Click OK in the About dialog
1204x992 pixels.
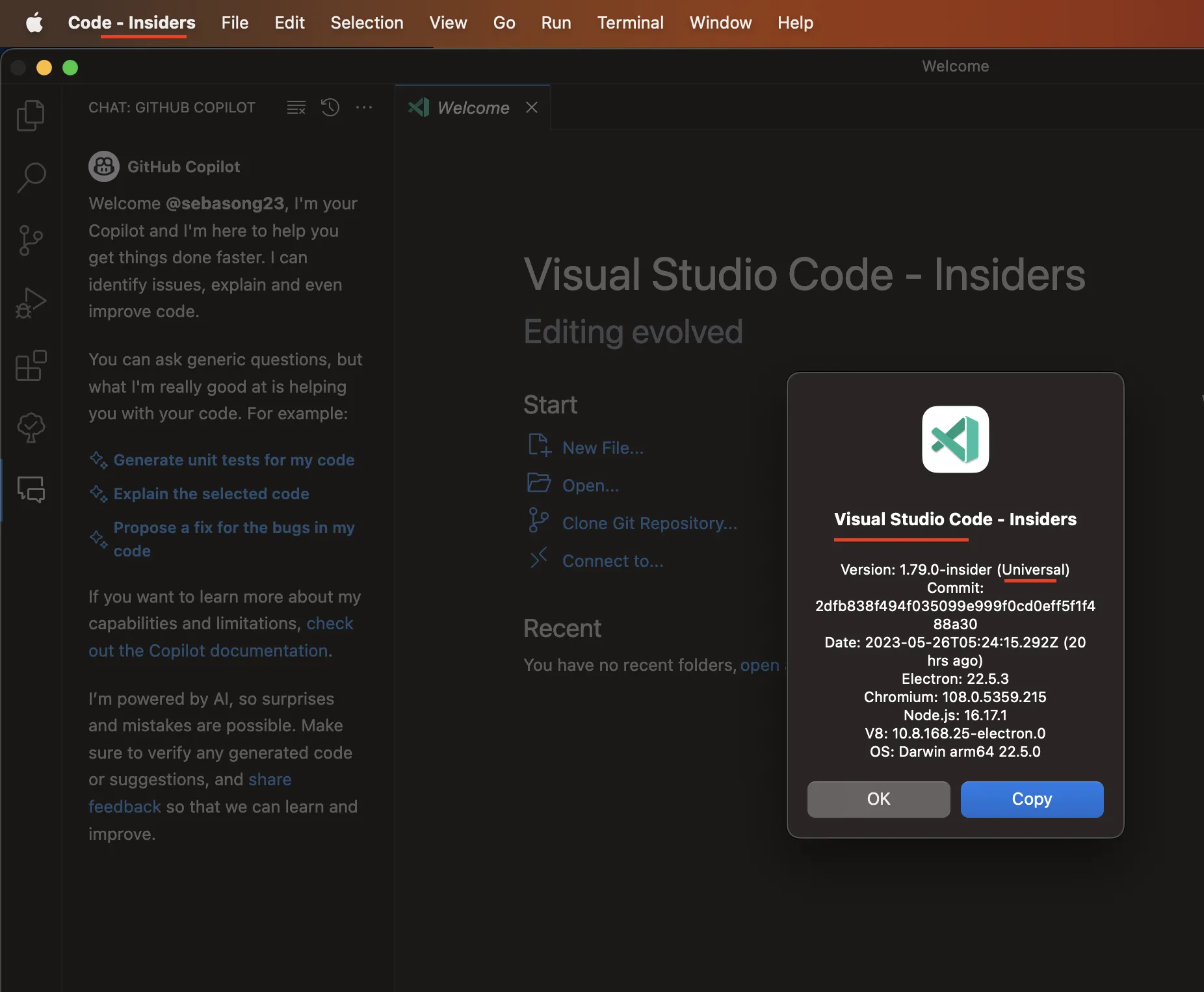pos(878,799)
